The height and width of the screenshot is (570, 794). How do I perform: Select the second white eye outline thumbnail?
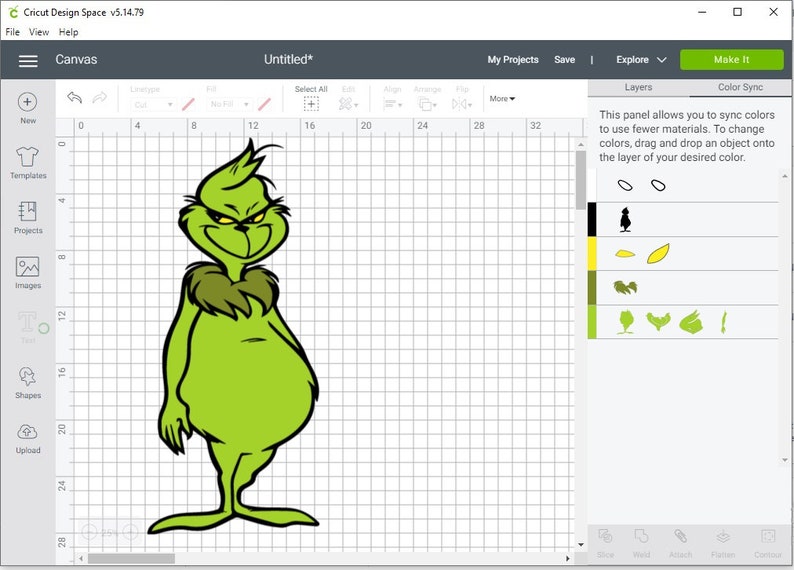coord(658,185)
